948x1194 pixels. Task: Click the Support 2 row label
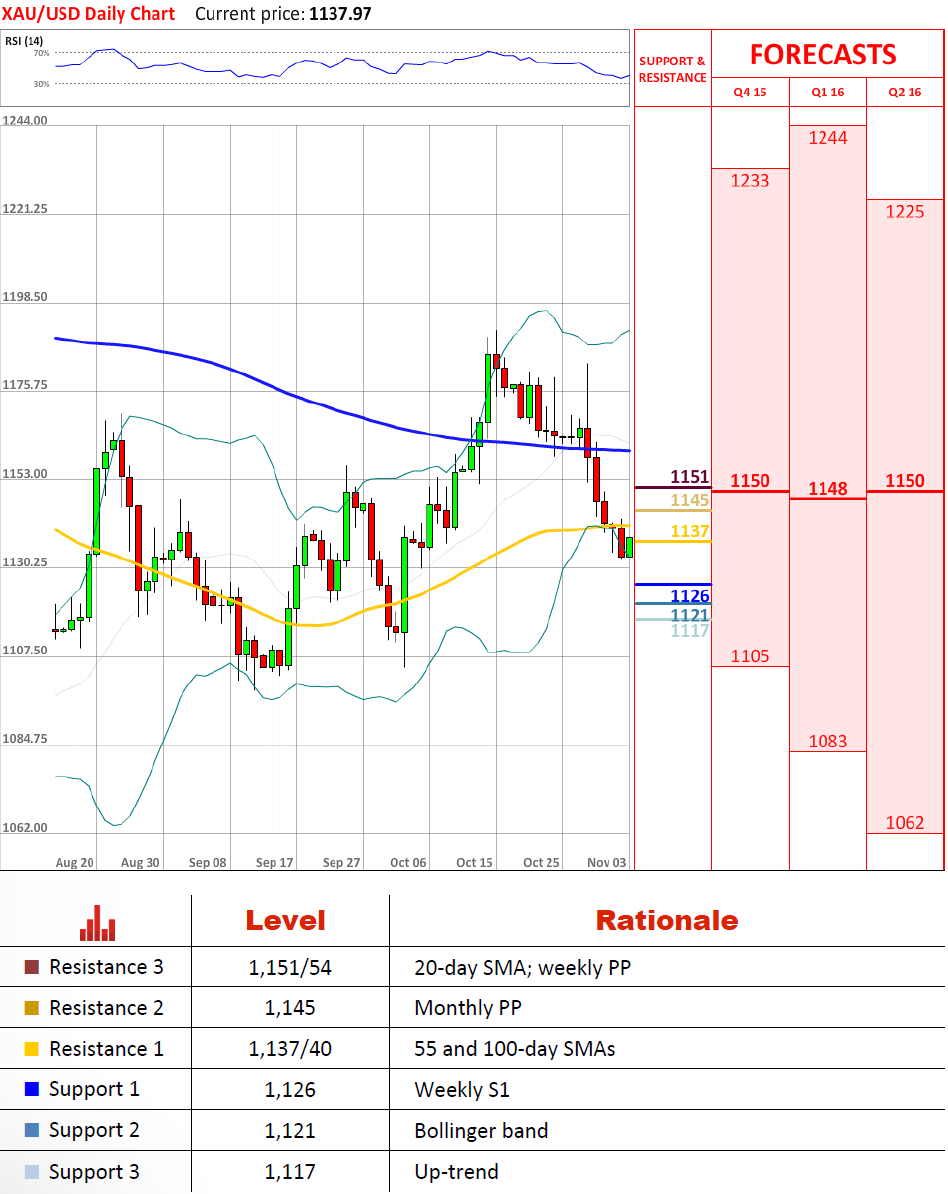(94, 1131)
